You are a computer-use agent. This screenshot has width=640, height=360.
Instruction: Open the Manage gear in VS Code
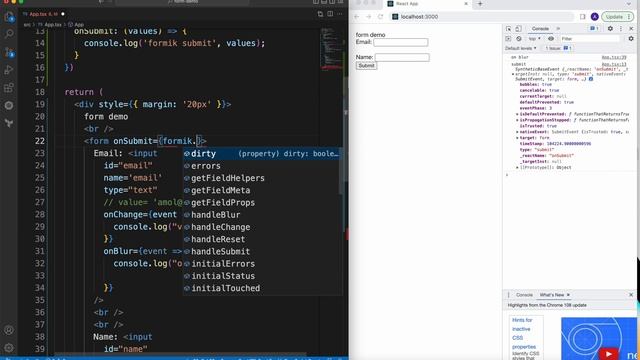9,348
